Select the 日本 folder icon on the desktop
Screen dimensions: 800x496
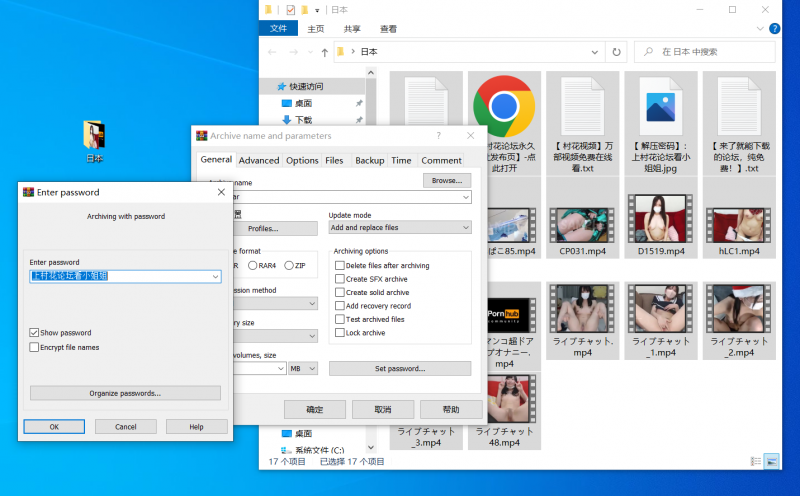click(x=94, y=134)
